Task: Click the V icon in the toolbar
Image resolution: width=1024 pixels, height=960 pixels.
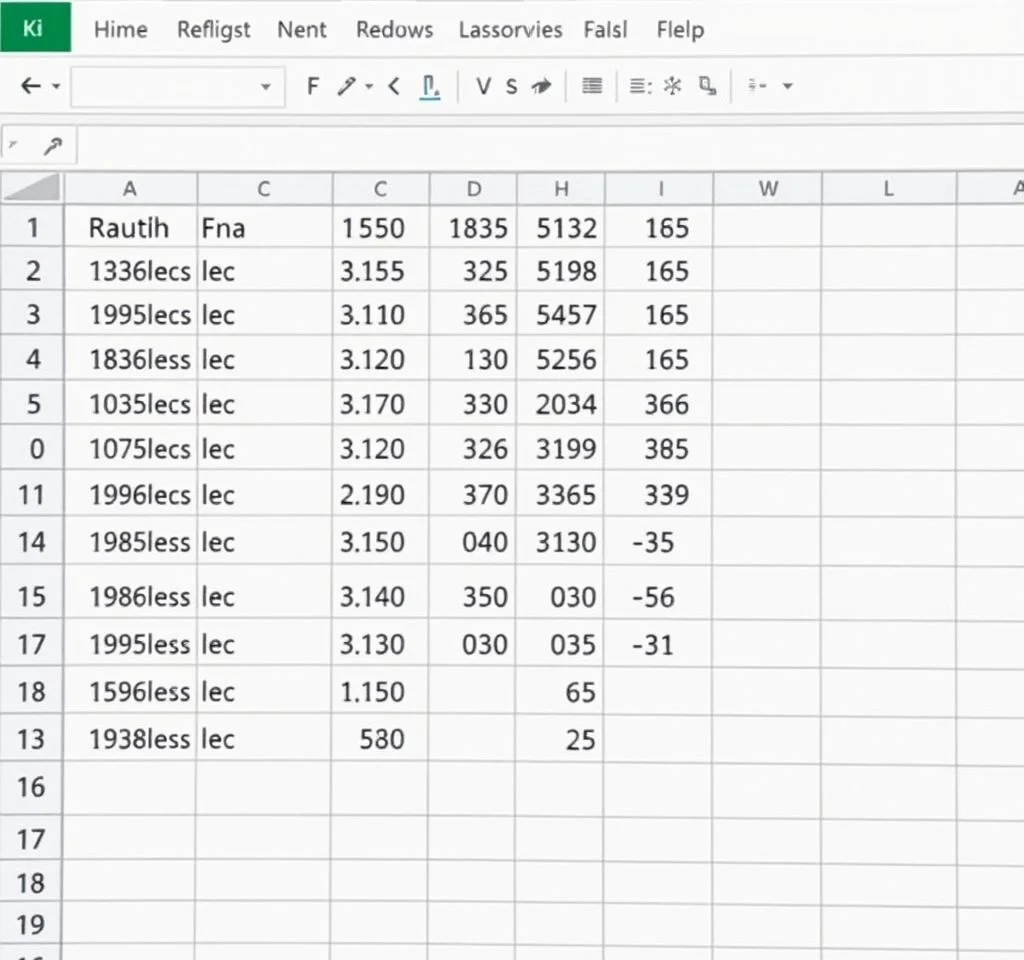Action: tap(483, 87)
